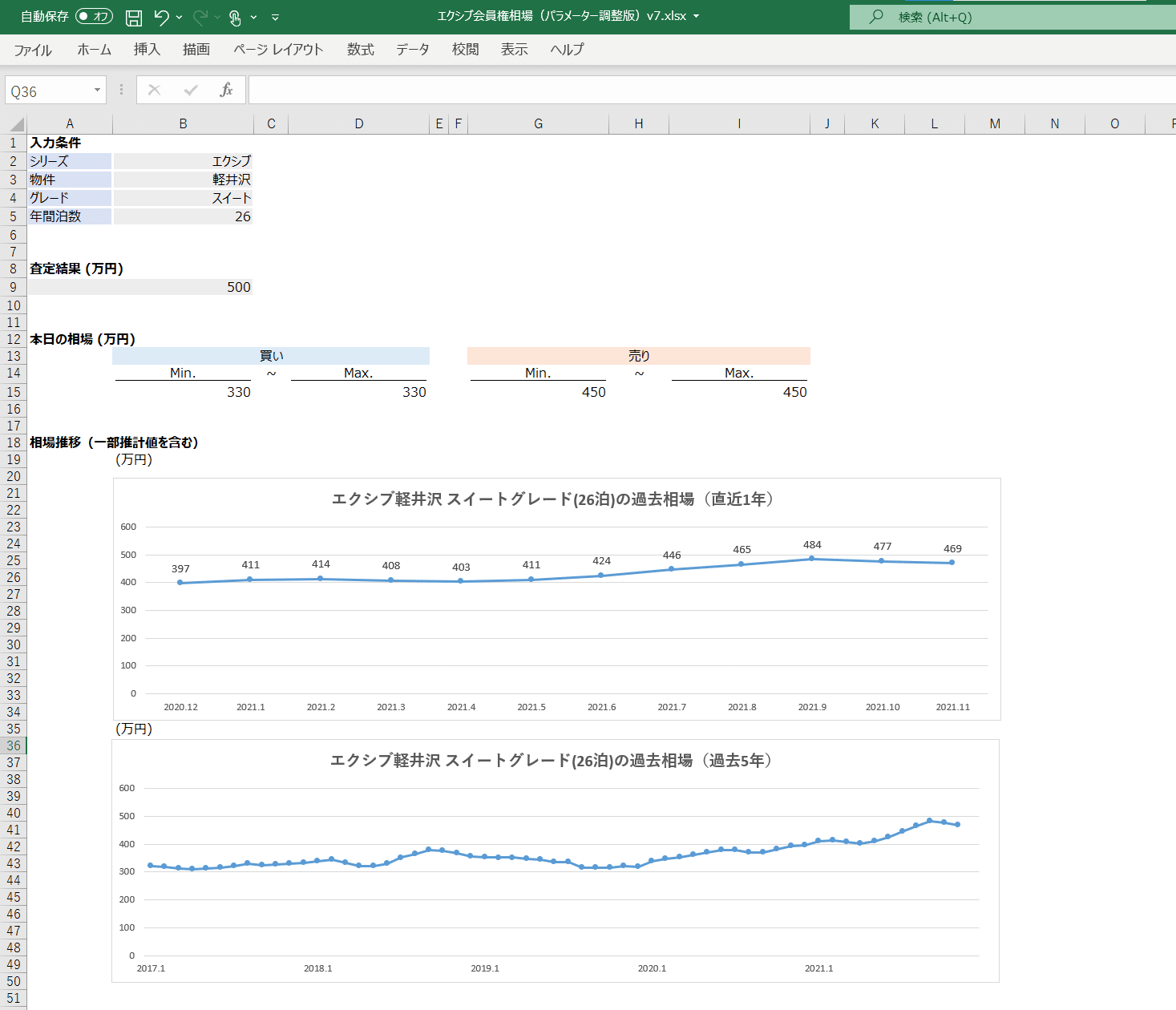
Task: Open the ファイル tab
Action: [33, 50]
